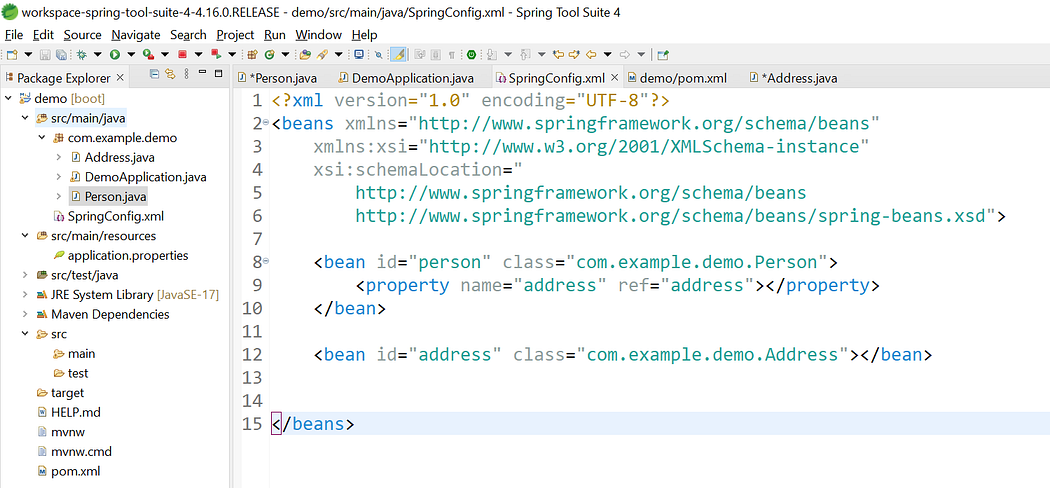Image resolution: width=1050 pixels, height=488 pixels.
Task: Click the Save All toolbar icon
Action: point(61,54)
